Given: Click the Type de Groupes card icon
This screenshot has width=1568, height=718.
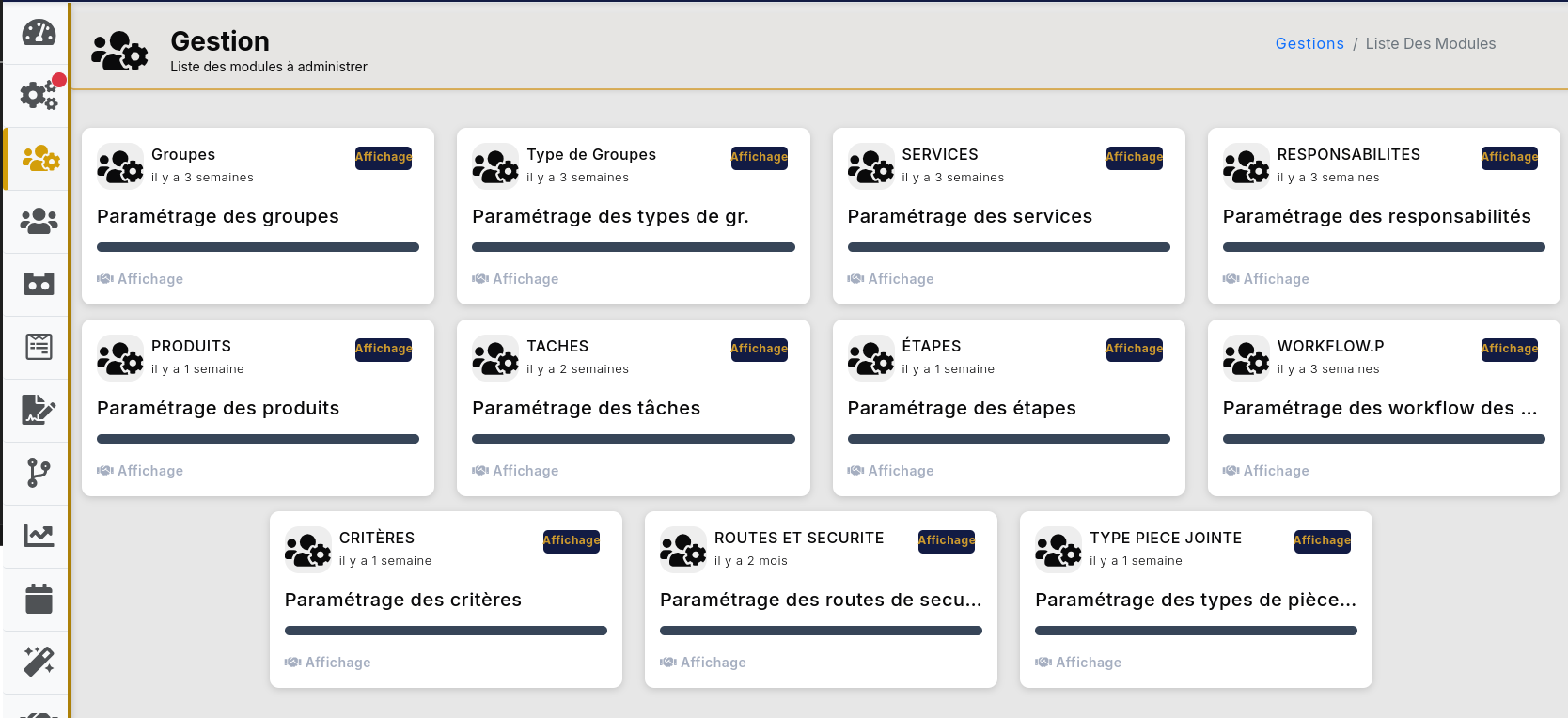Looking at the screenshot, I should tap(495, 166).
